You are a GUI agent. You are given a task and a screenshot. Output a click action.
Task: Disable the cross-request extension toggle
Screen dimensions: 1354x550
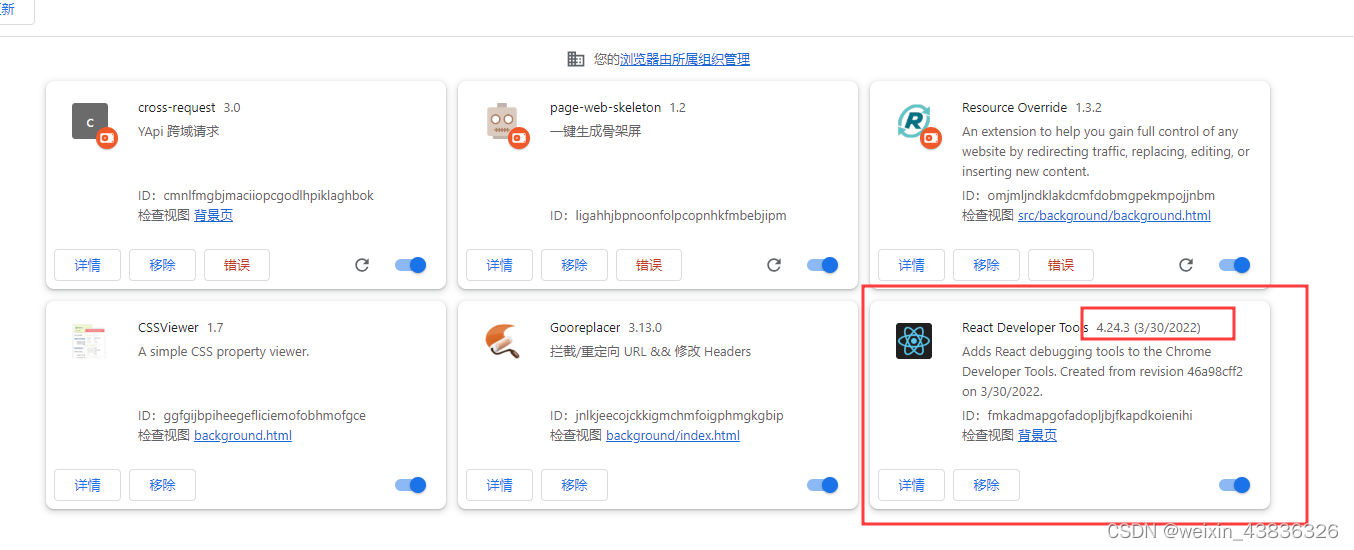click(x=411, y=265)
